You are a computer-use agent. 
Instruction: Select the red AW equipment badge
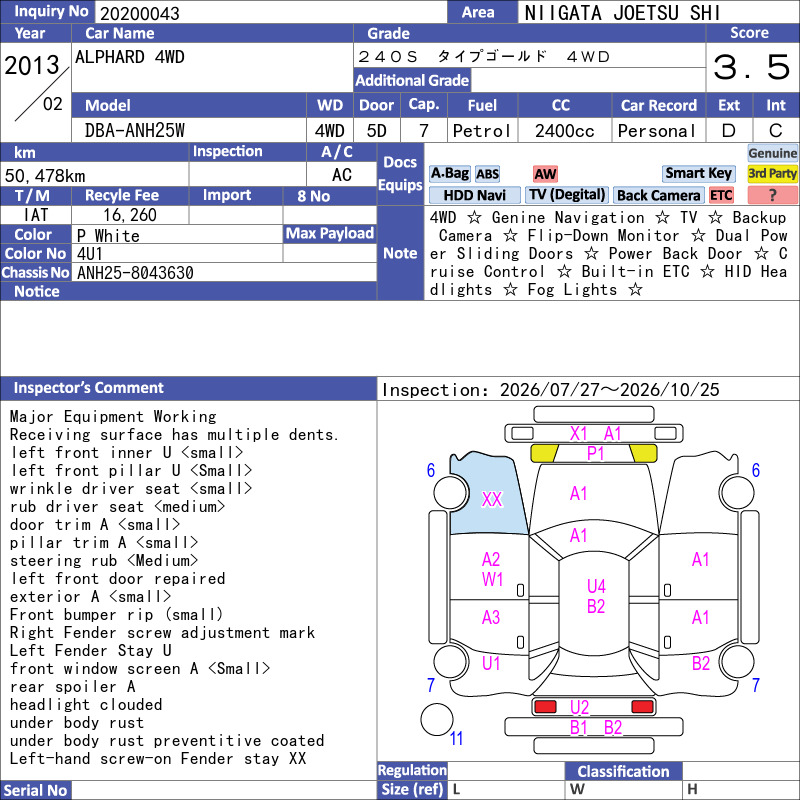pos(545,174)
